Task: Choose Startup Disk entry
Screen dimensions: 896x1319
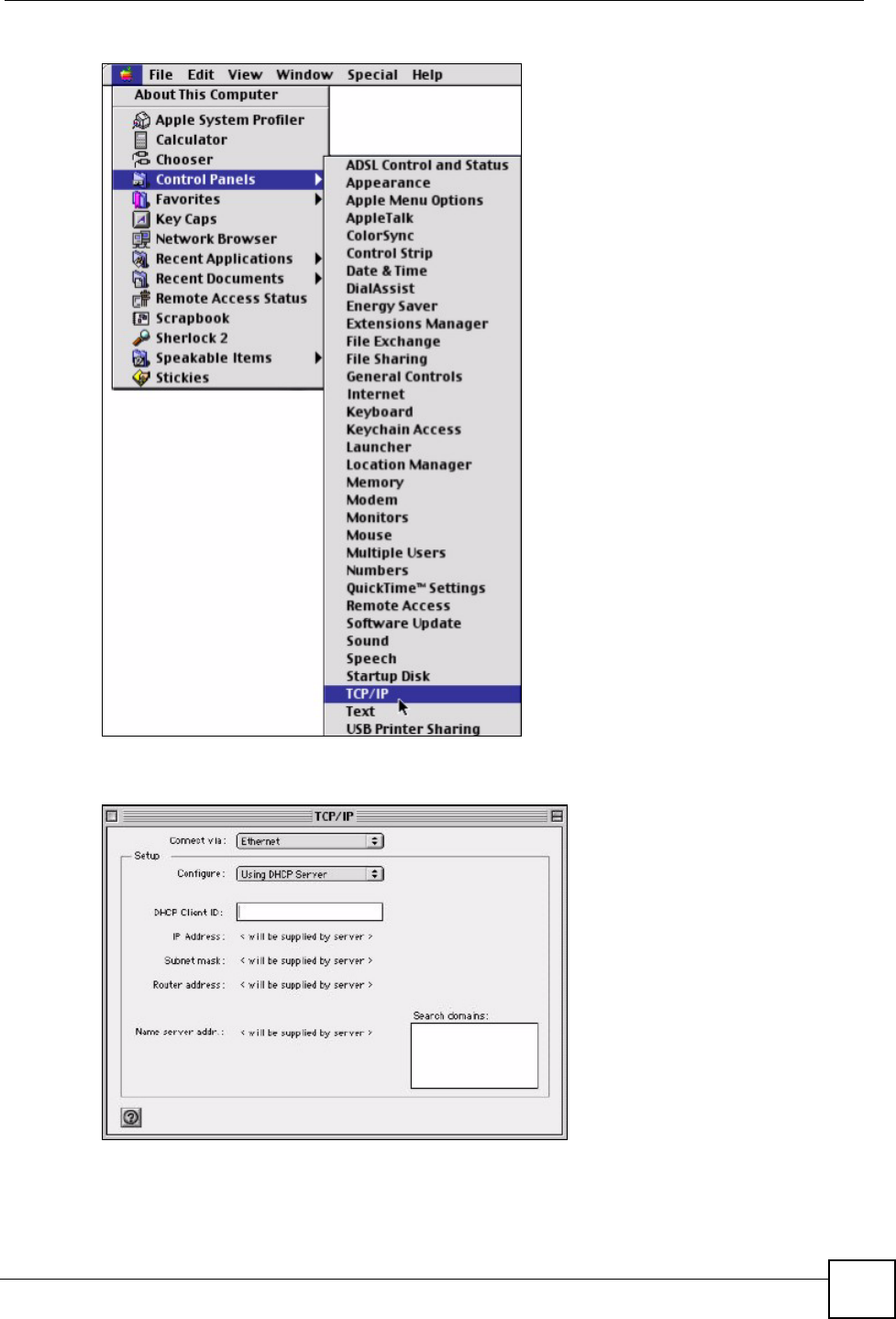Action: click(387, 677)
